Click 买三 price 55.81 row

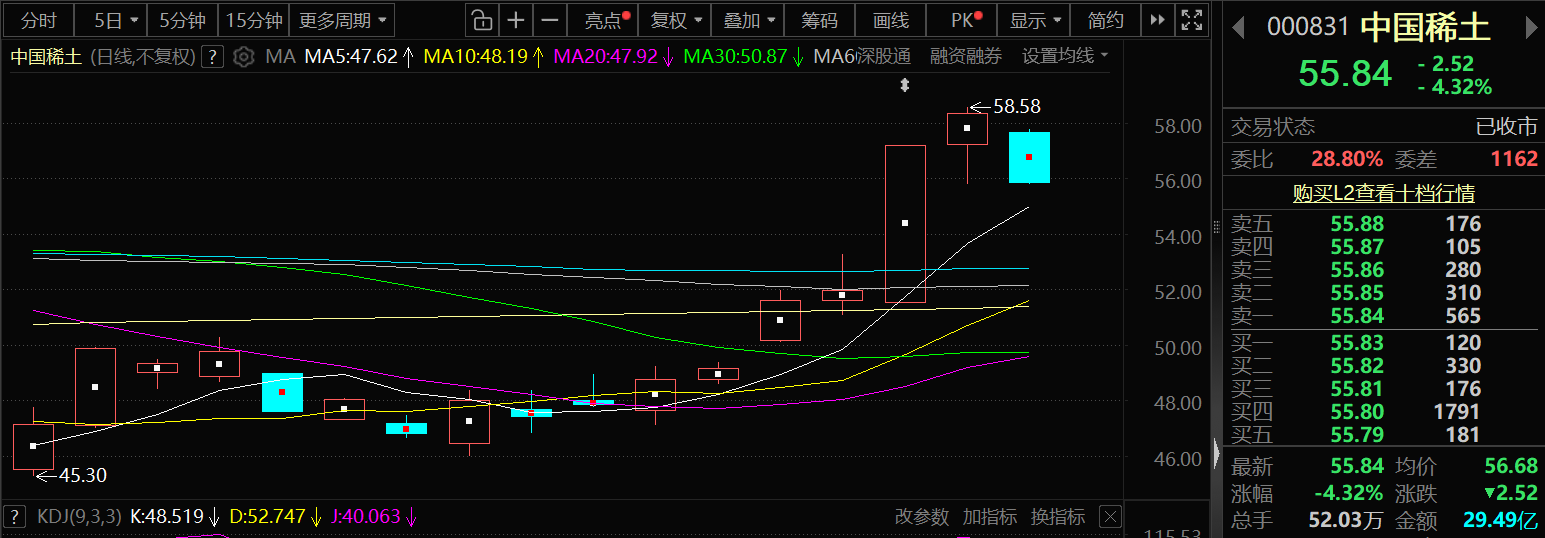coord(1383,389)
